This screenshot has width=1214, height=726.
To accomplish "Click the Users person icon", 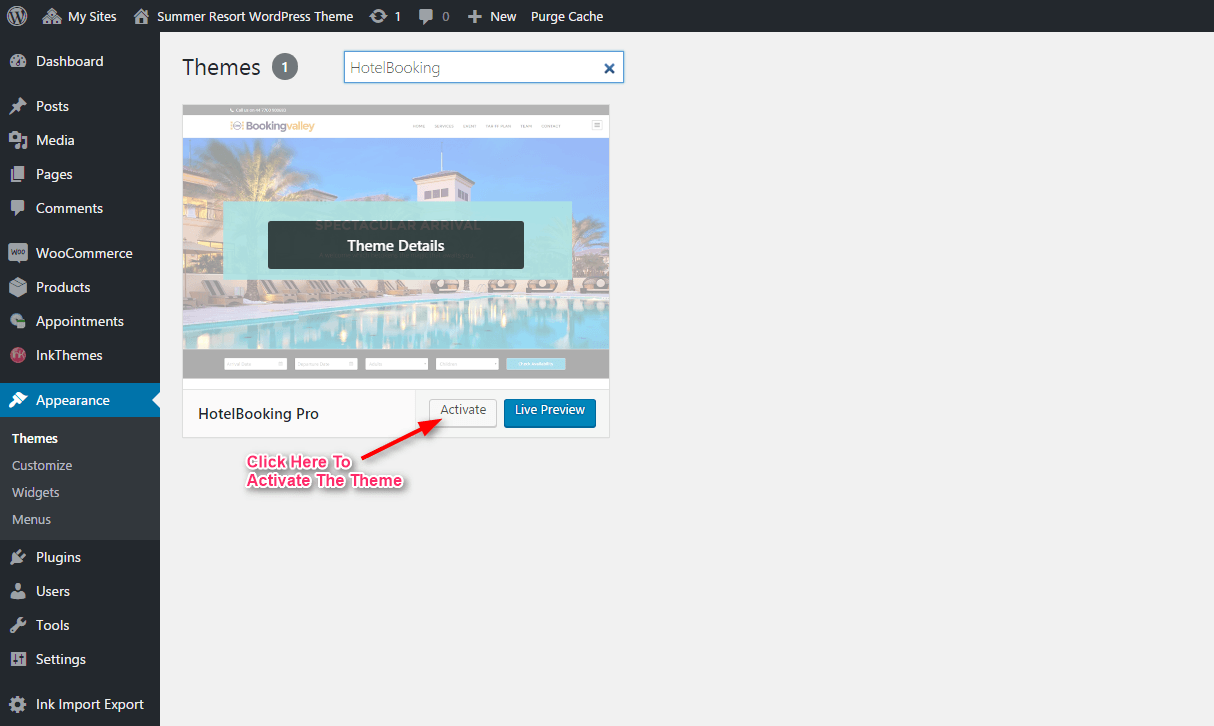I will (x=18, y=591).
